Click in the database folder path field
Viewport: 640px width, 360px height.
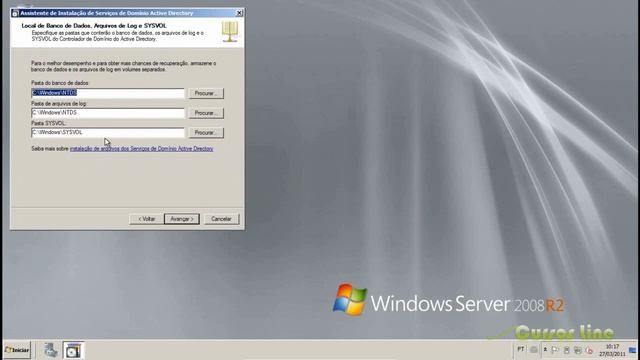(x=108, y=93)
